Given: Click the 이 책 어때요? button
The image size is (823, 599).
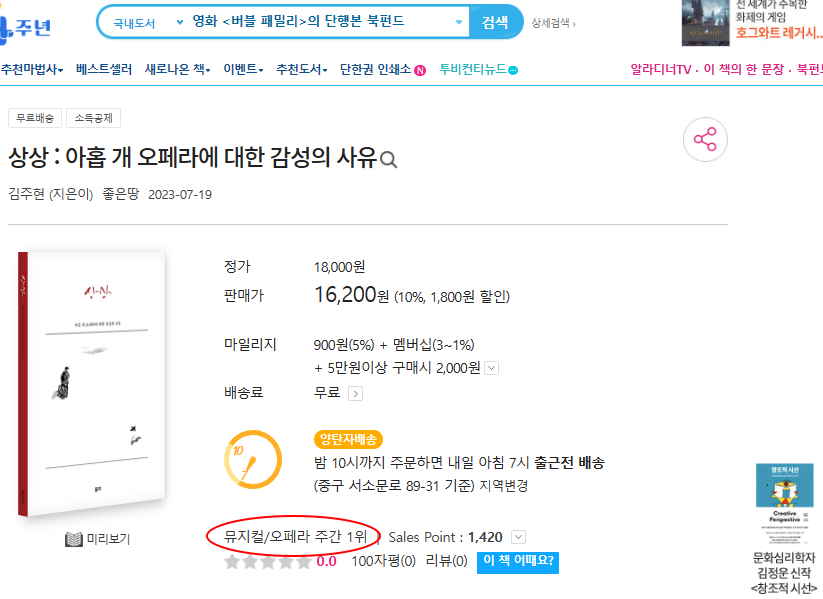Looking at the screenshot, I should coord(518,561).
